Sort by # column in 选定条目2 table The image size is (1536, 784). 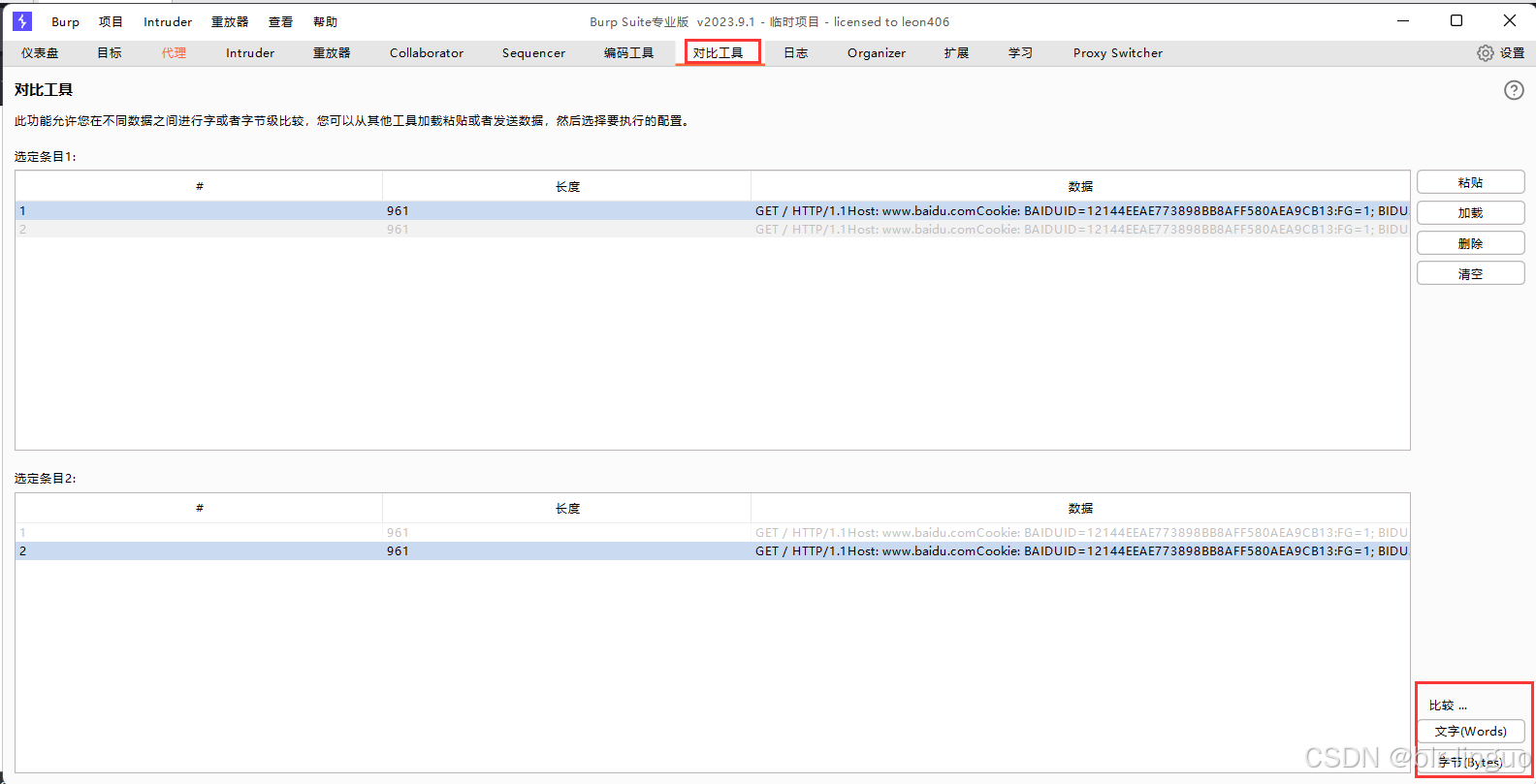click(199, 508)
